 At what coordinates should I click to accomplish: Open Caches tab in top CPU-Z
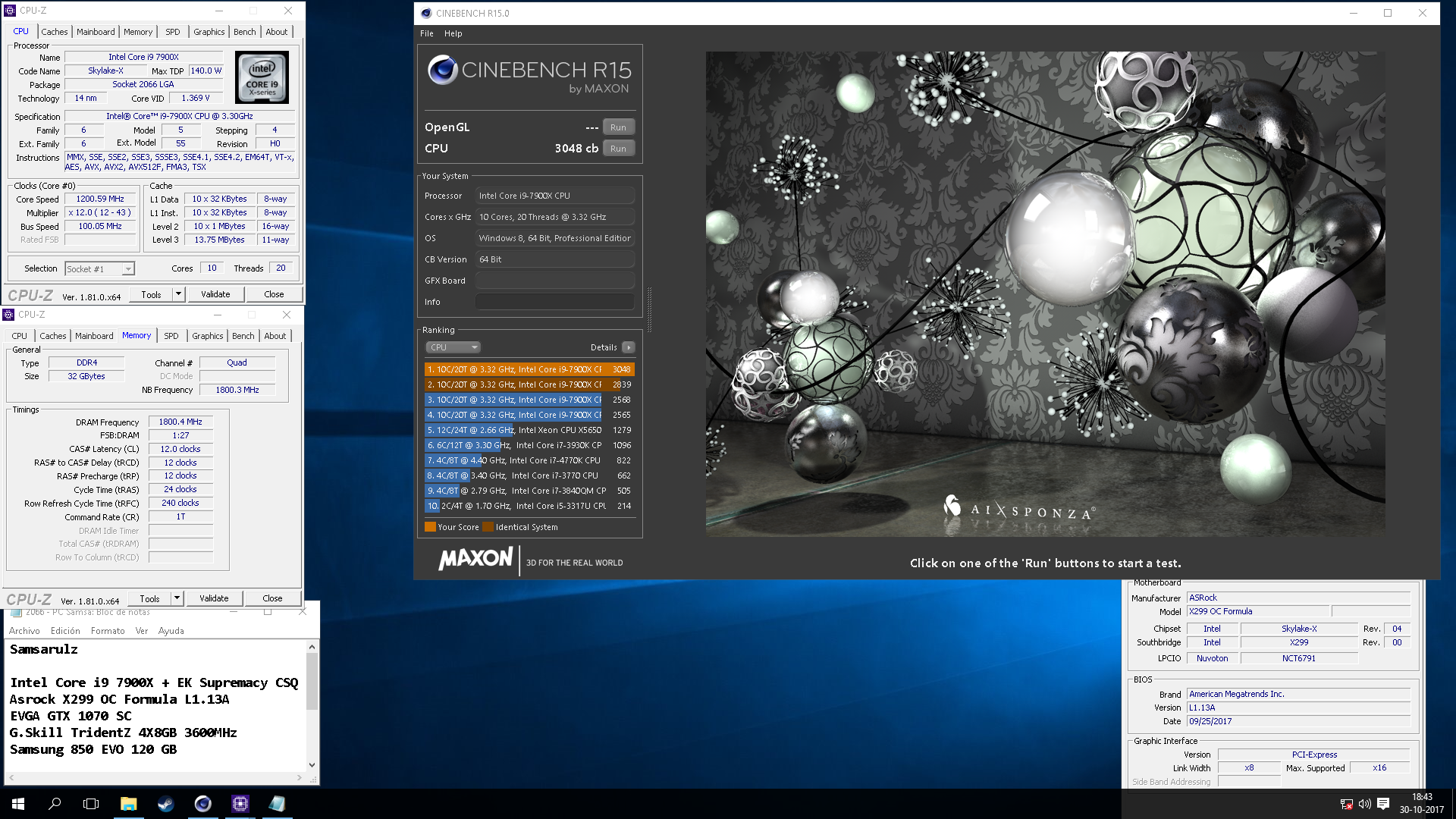pos(54,32)
